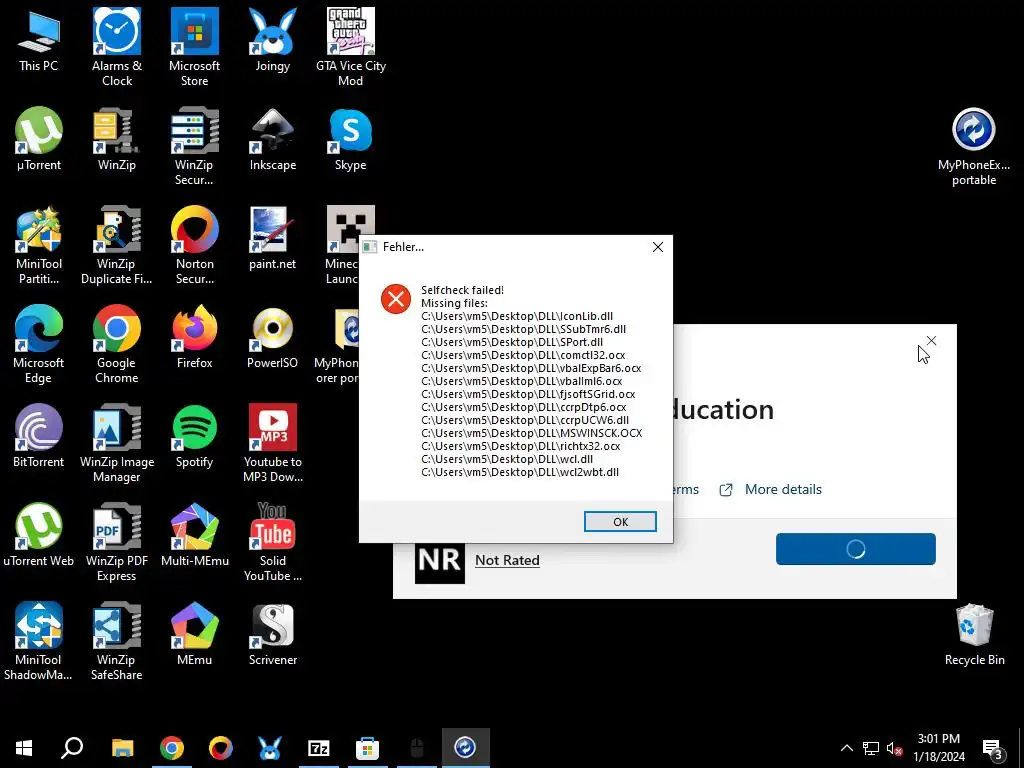
Task: Select the MiniTool ShadowMaker desktop icon
Action: click(x=39, y=641)
